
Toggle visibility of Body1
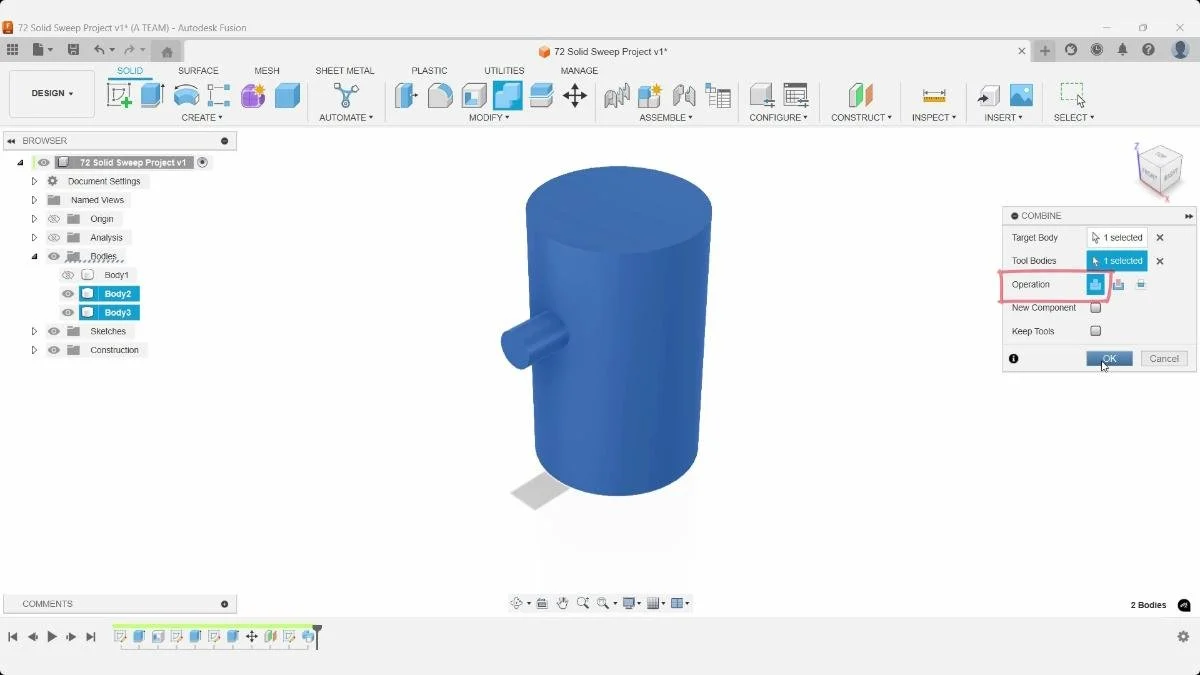[68, 275]
